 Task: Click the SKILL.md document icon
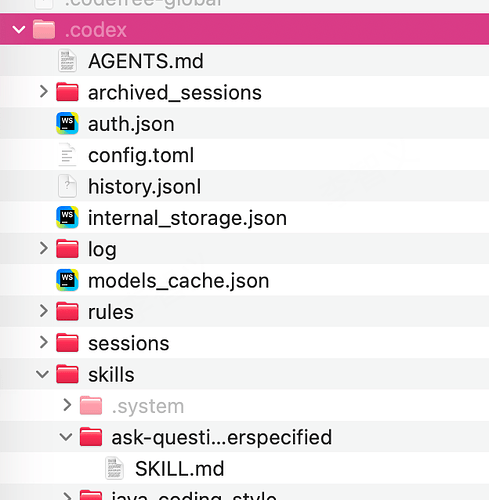tap(114, 468)
